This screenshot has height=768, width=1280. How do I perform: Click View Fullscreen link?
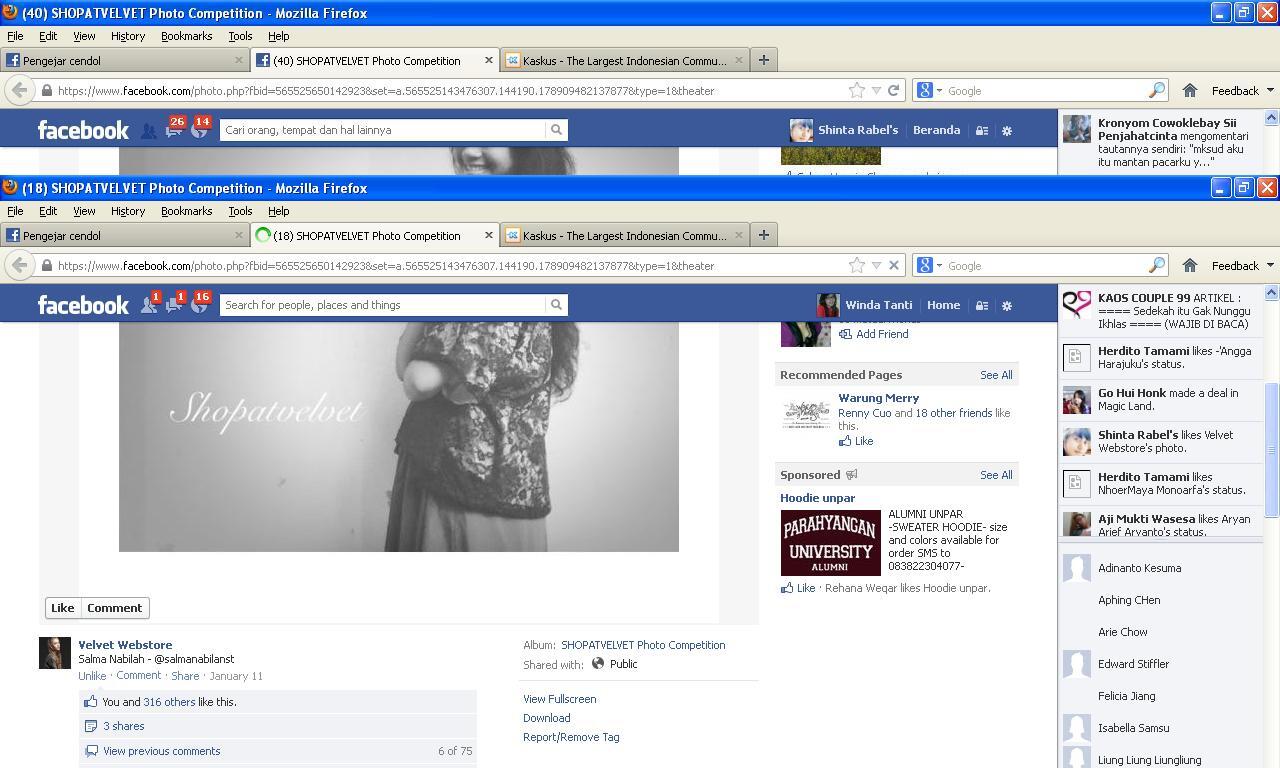559,699
